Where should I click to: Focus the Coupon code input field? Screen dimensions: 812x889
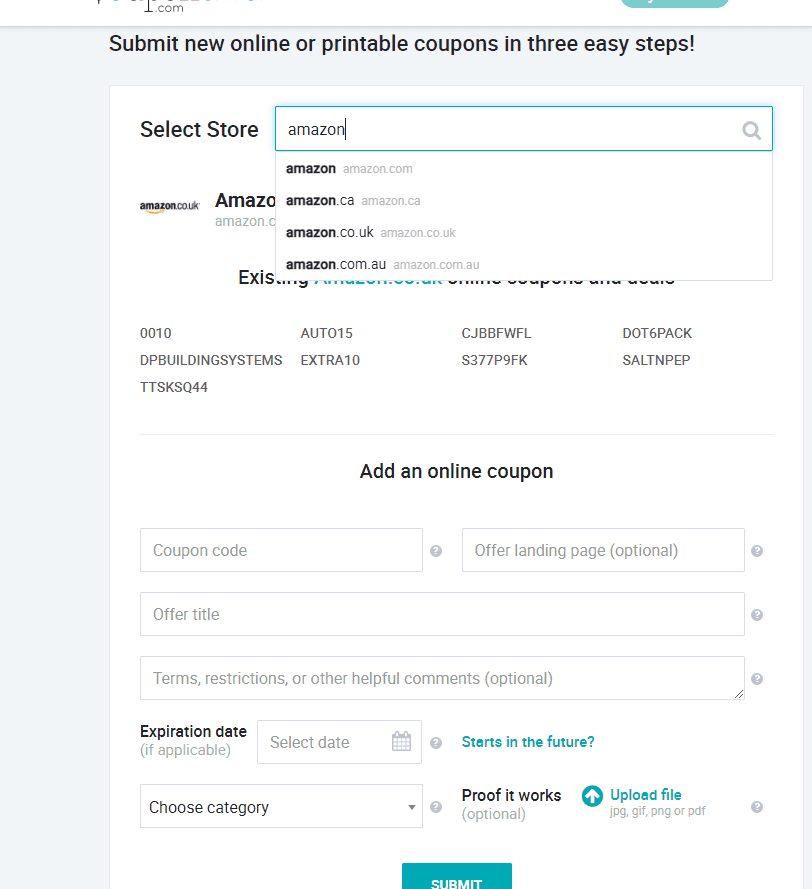point(281,550)
